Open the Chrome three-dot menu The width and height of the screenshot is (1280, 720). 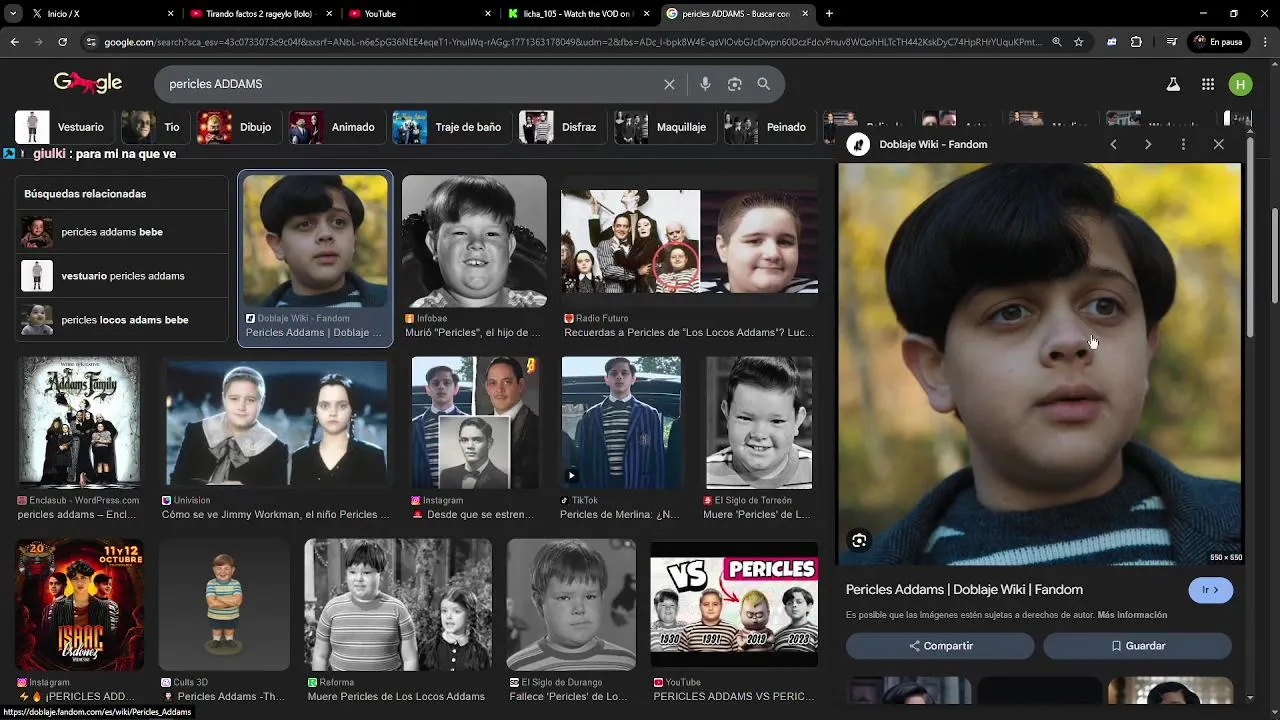click(1263, 42)
